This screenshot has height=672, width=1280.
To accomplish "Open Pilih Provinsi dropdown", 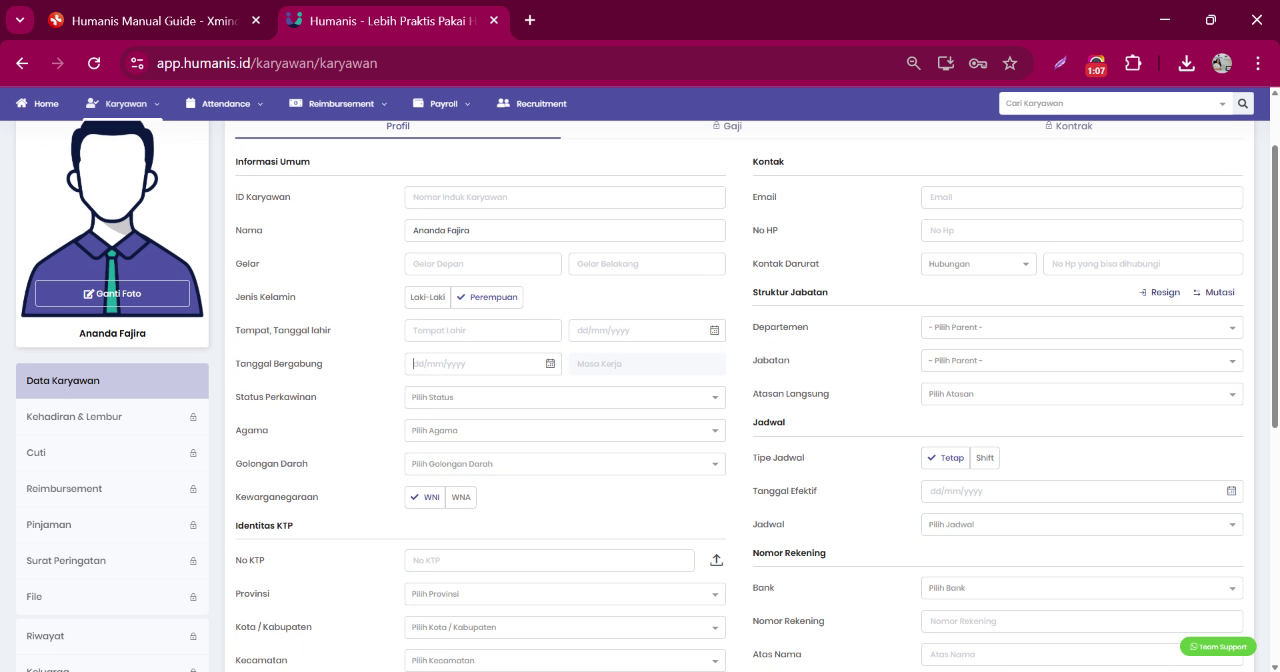I will click(x=565, y=594).
